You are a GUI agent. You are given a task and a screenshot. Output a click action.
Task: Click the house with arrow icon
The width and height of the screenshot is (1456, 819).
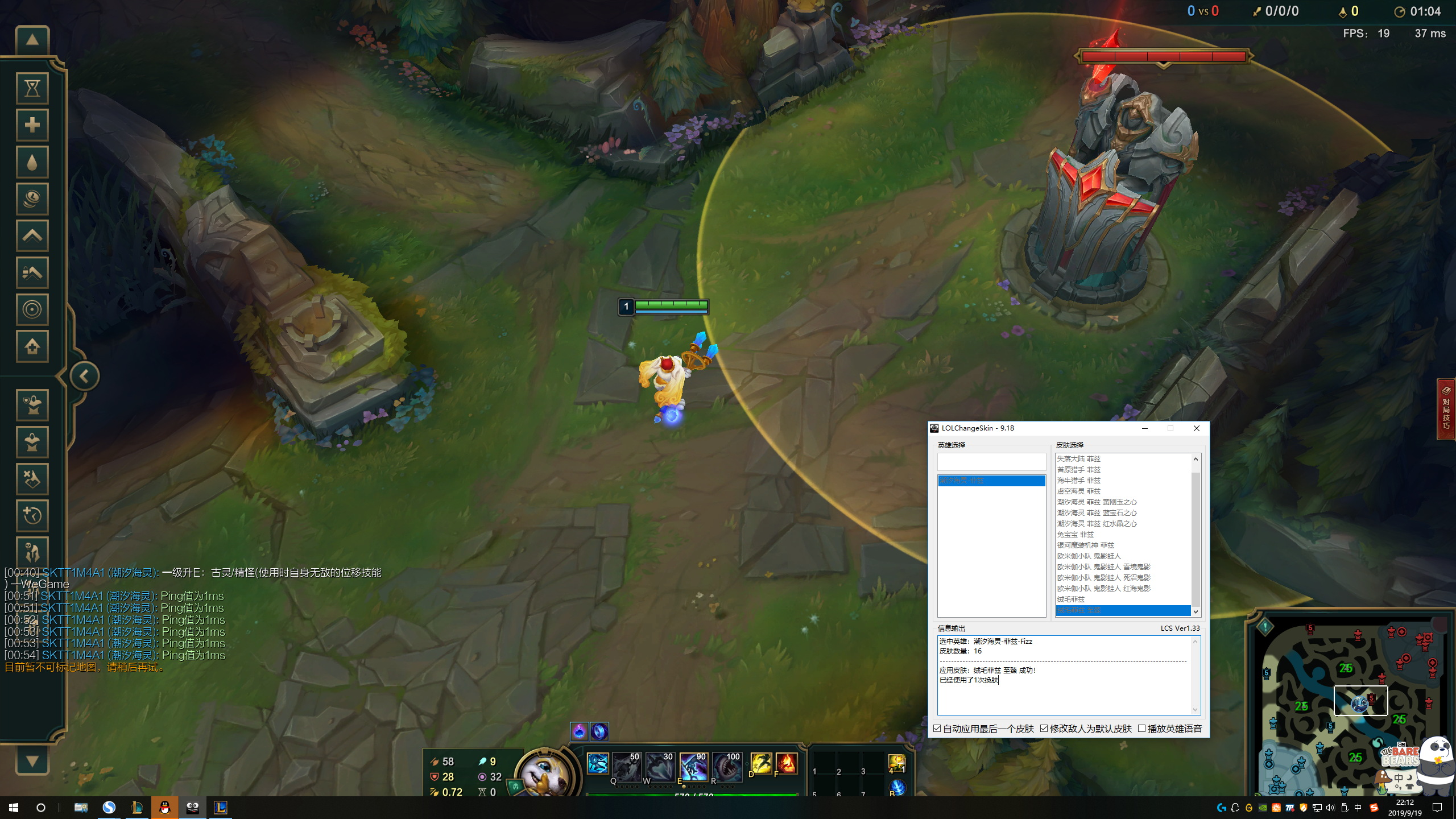(x=32, y=346)
